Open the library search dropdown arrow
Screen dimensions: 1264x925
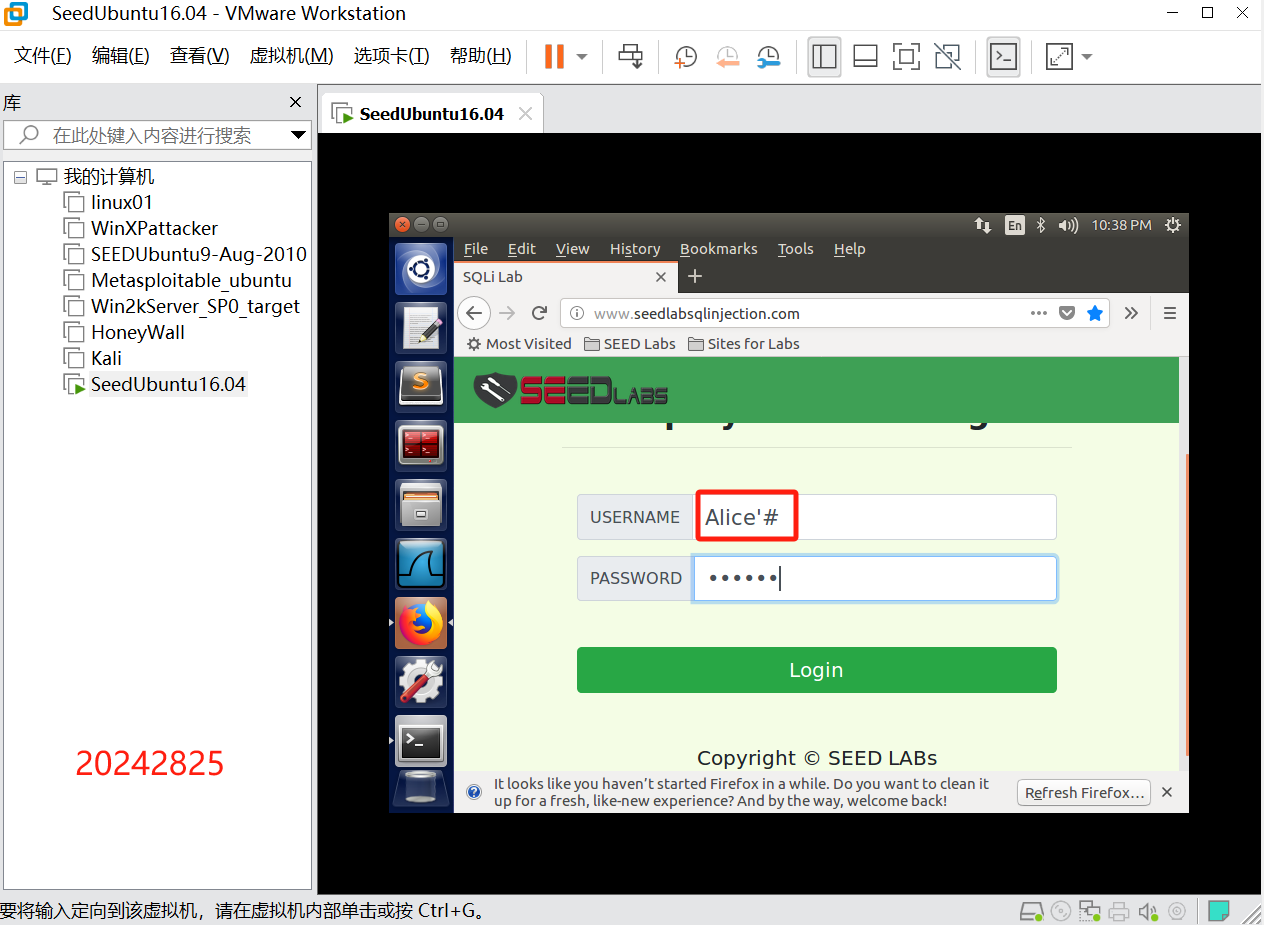(x=298, y=135)
